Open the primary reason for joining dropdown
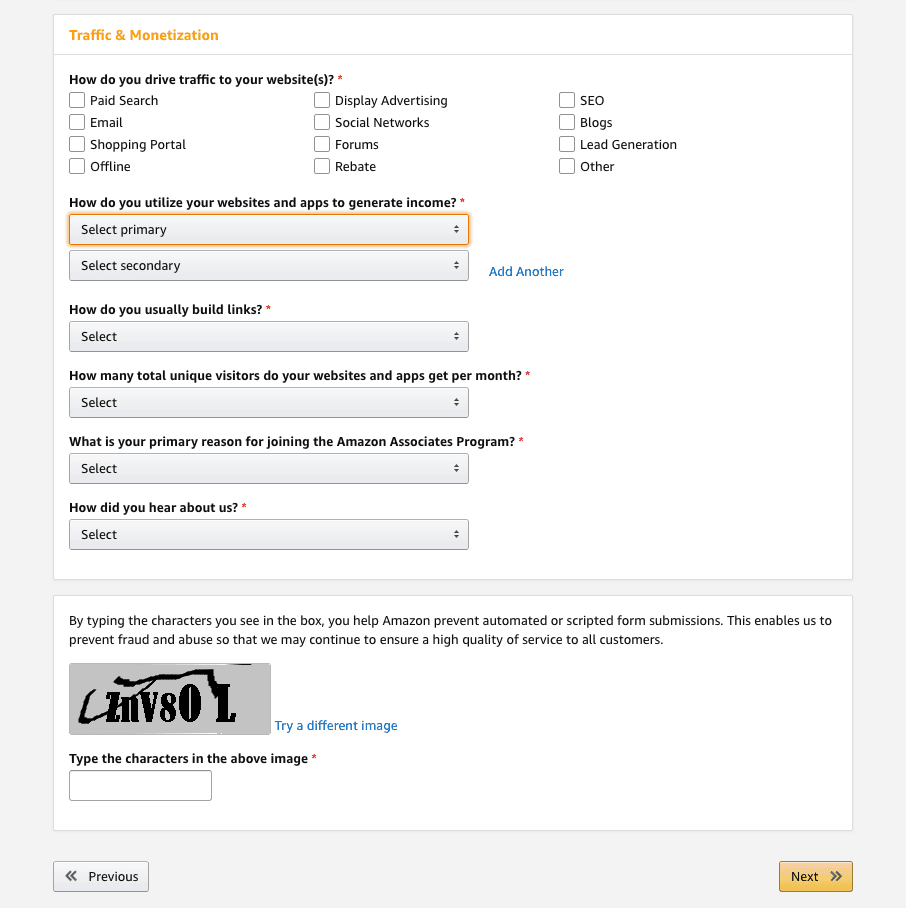 click(x=268, y=468)
